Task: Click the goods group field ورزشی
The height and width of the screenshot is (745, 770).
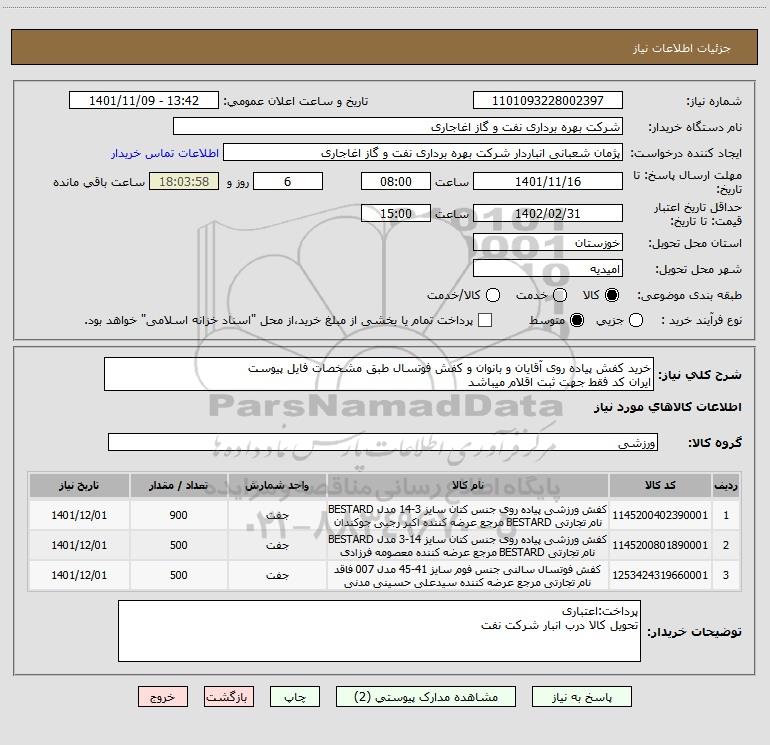Action: tap(383, 442)
